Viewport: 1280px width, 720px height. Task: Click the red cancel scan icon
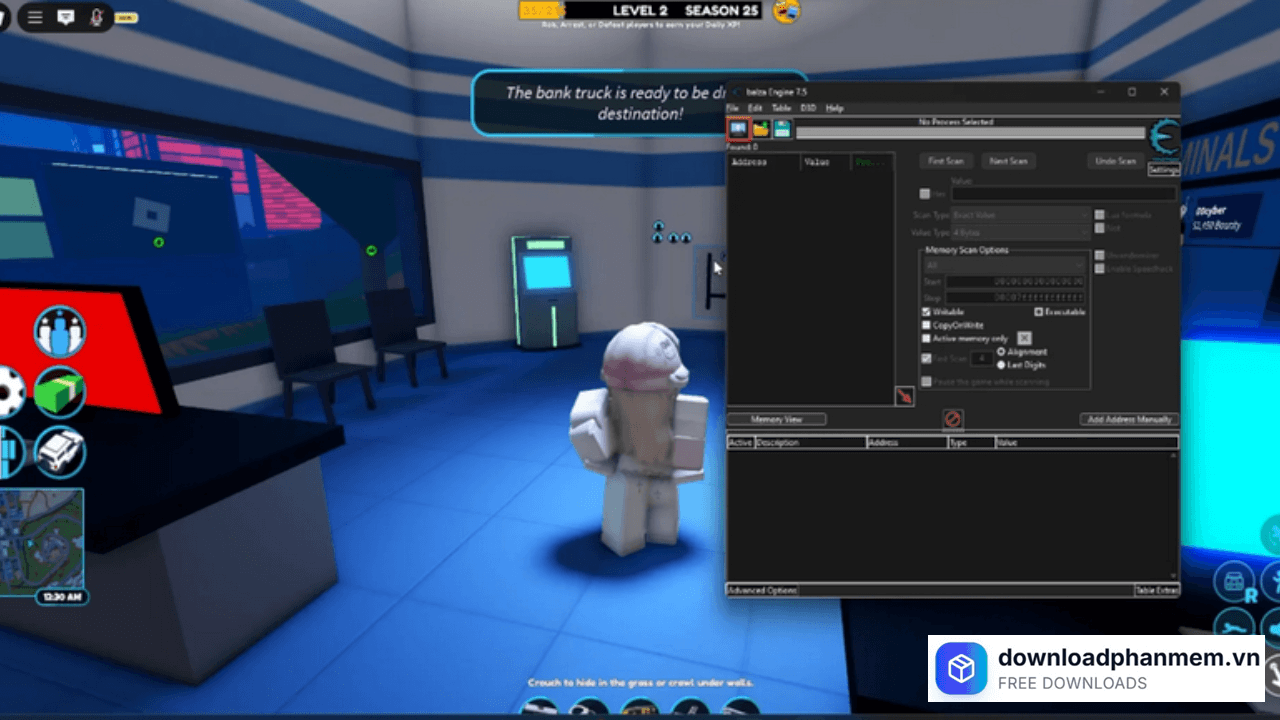(x=952, y=419)
